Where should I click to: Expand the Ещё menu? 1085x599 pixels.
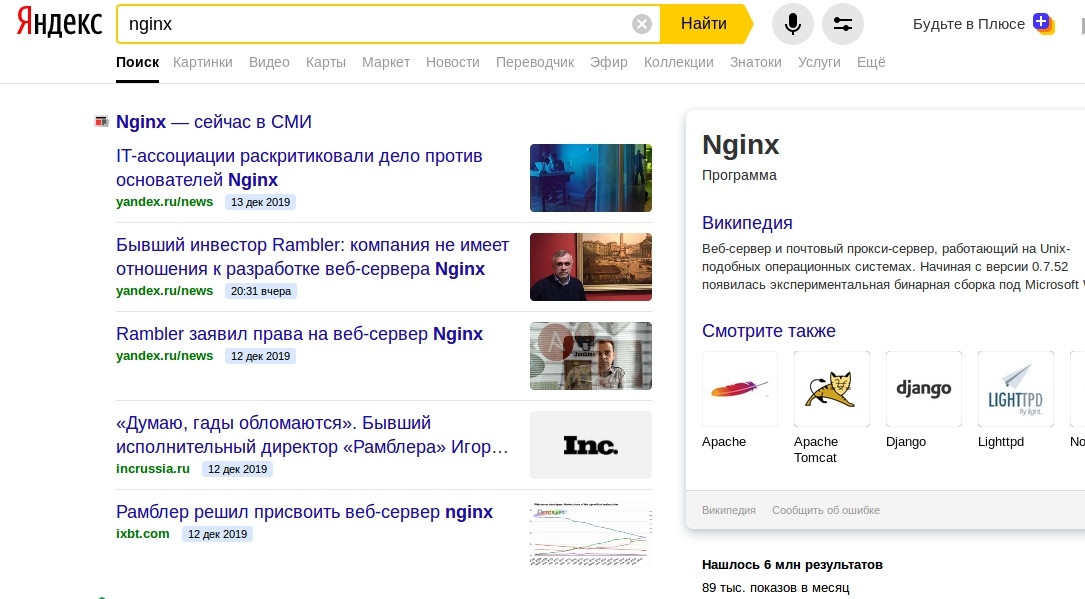(x=871, y=62)
